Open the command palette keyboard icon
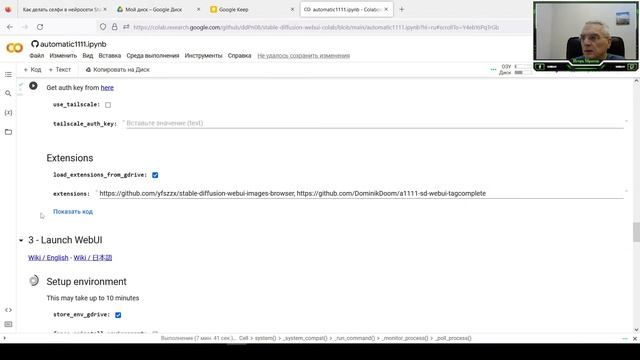The height and width of the screenshot is (360, 640). (8, 324)
